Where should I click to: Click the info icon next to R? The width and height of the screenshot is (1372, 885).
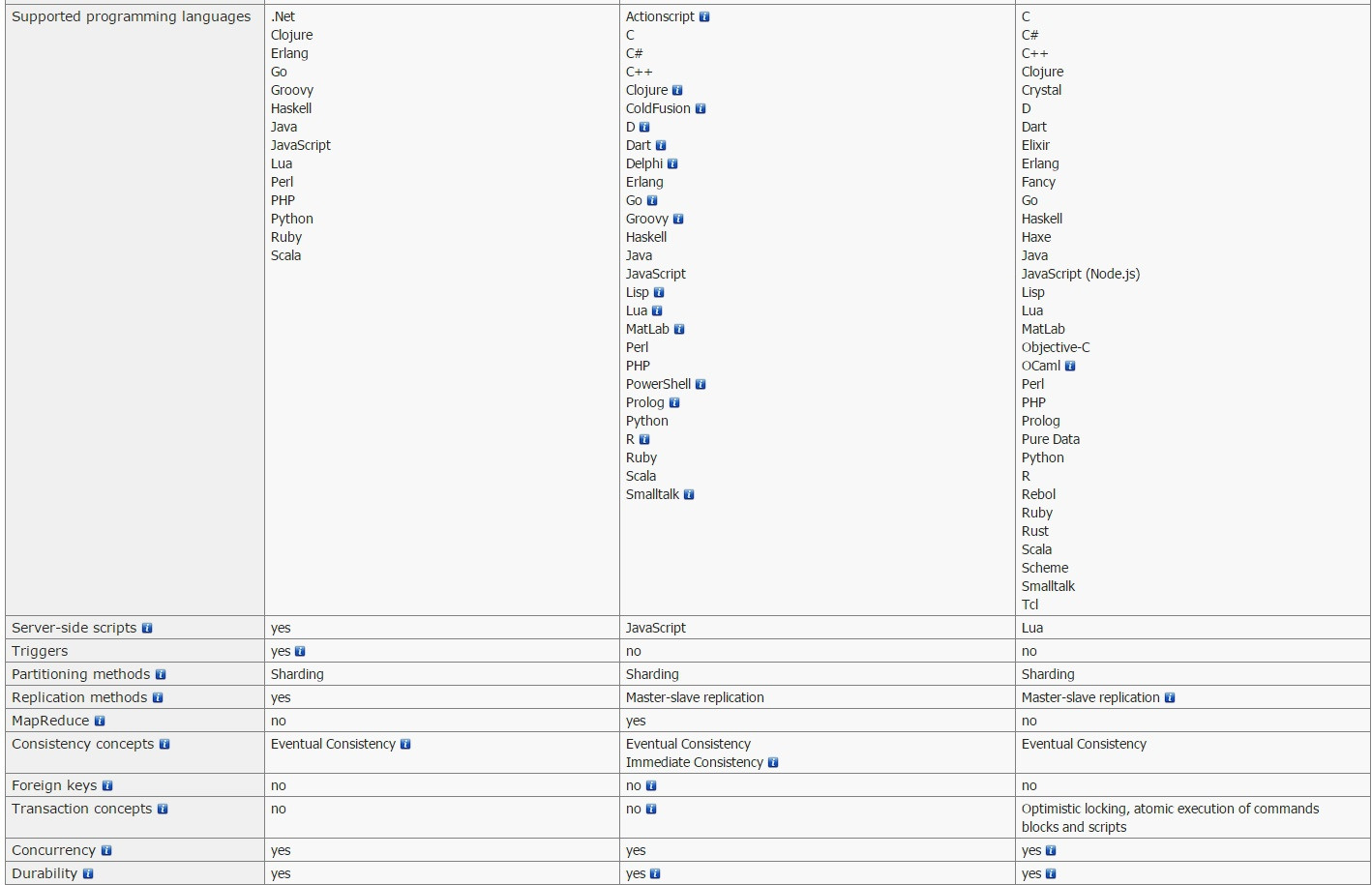[x=644, y=440]
